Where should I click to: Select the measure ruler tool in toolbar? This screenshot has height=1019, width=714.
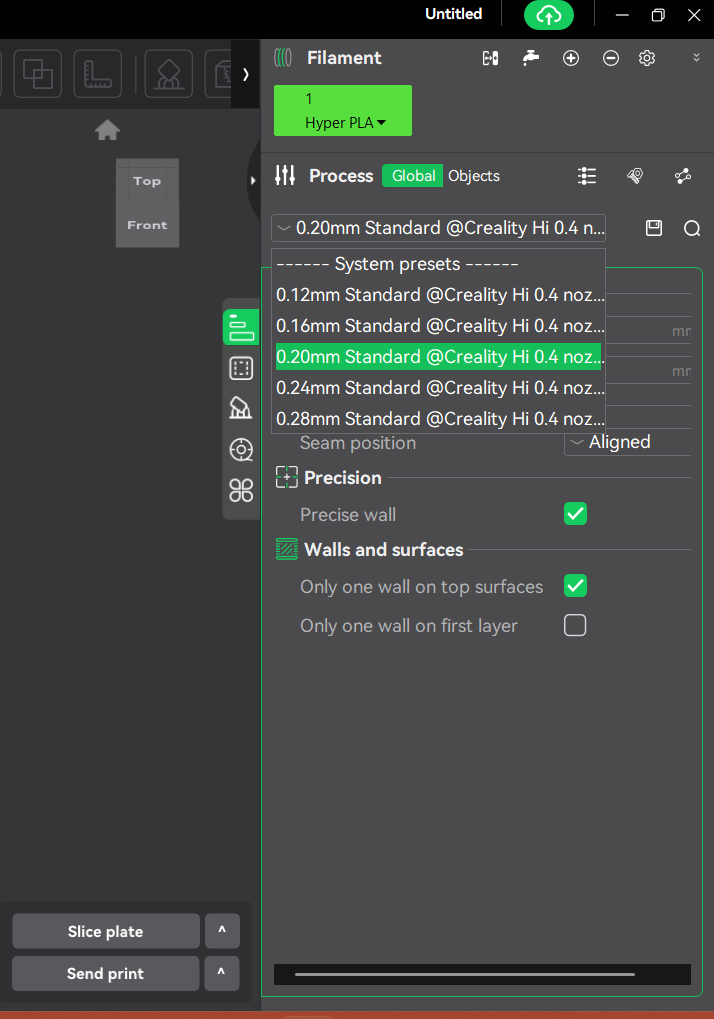(x=97, y=74)
